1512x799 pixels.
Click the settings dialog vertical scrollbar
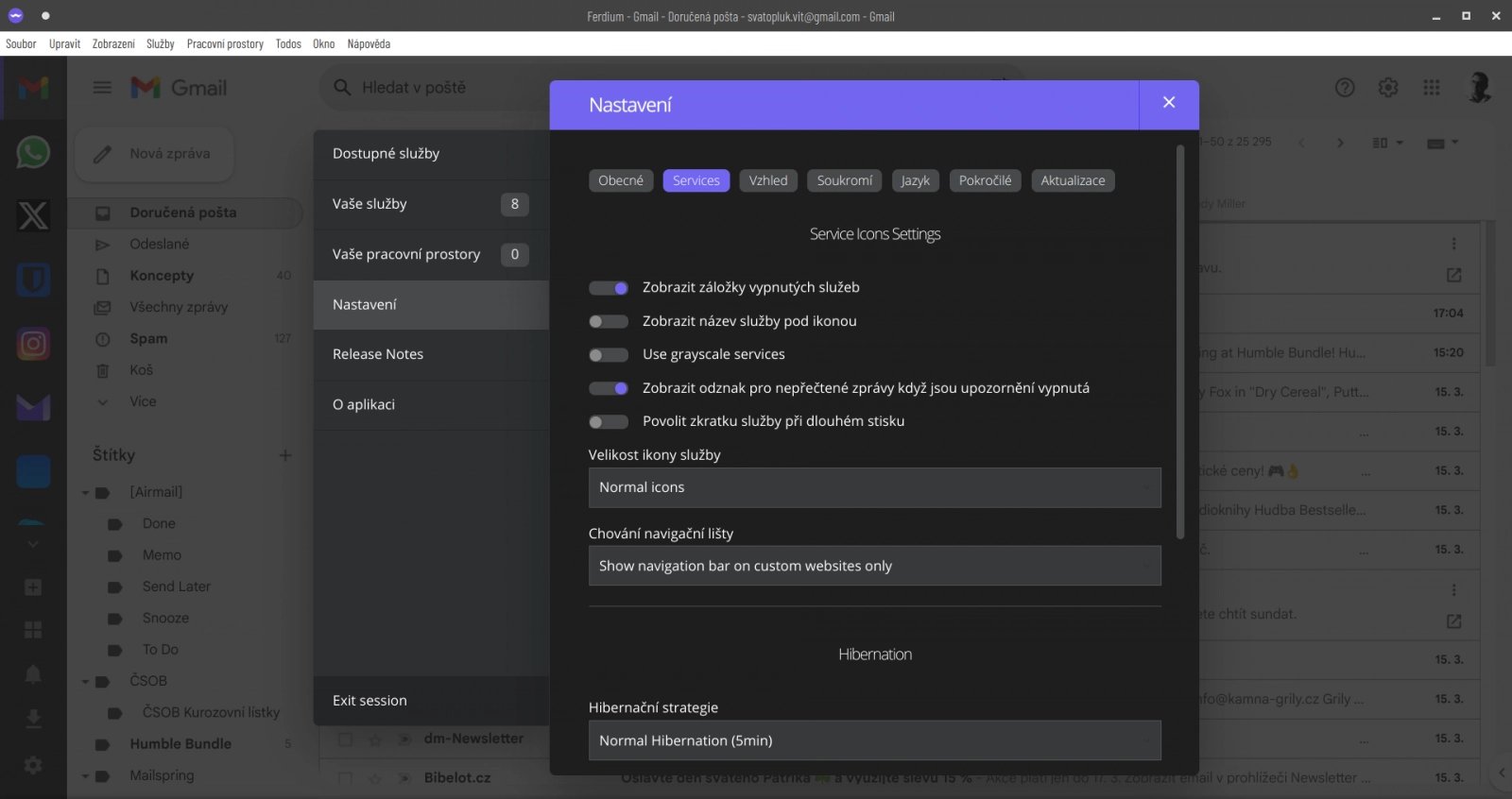[1179, 340]
